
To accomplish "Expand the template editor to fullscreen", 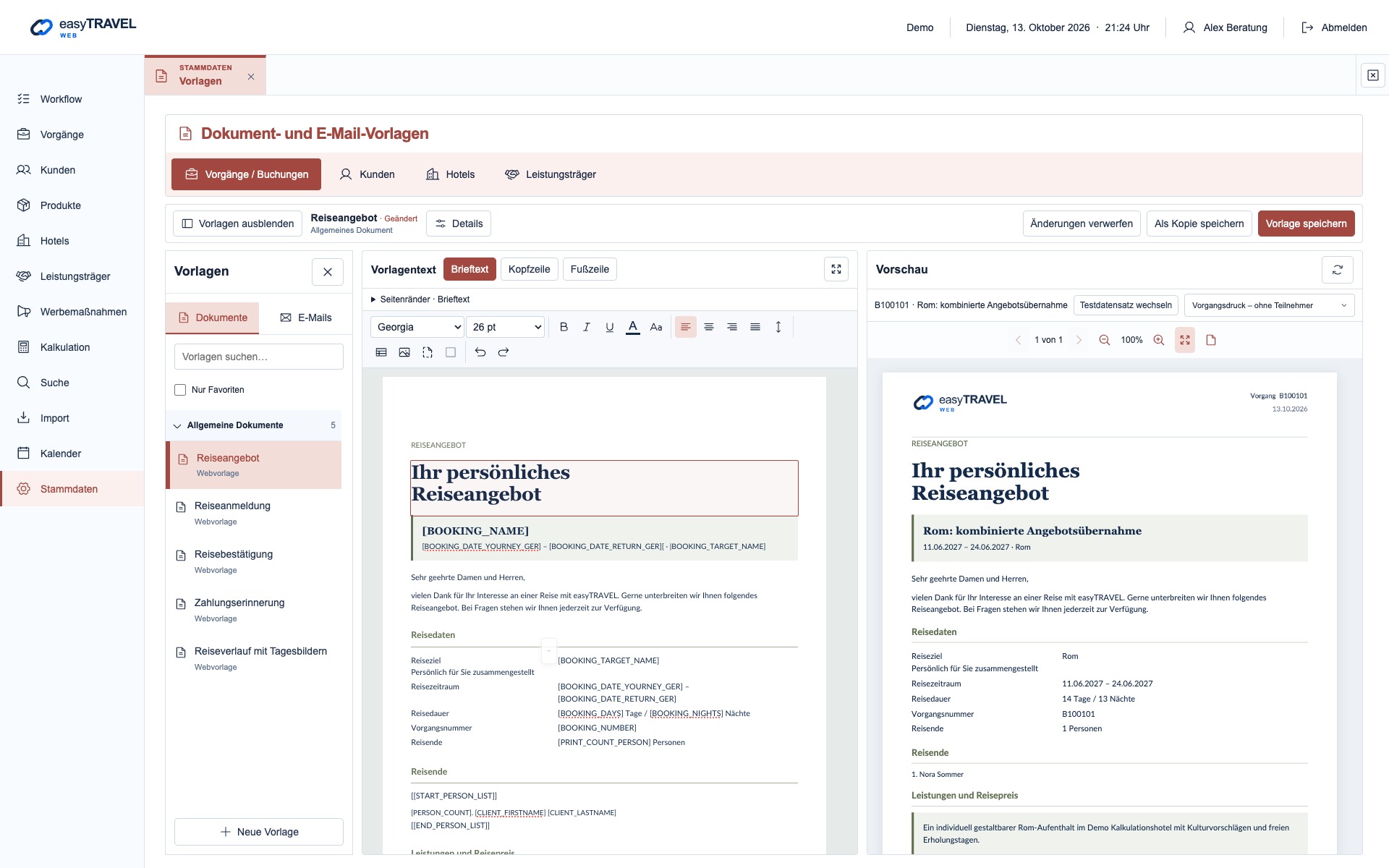I will 836,269.
